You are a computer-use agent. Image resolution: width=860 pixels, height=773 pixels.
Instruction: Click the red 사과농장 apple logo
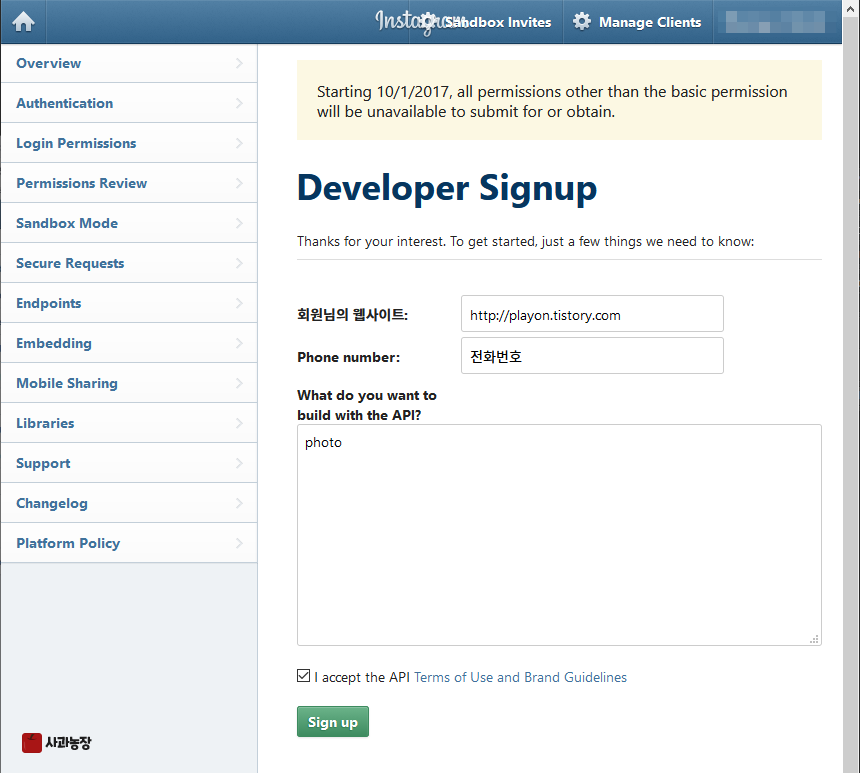point(32,743)
